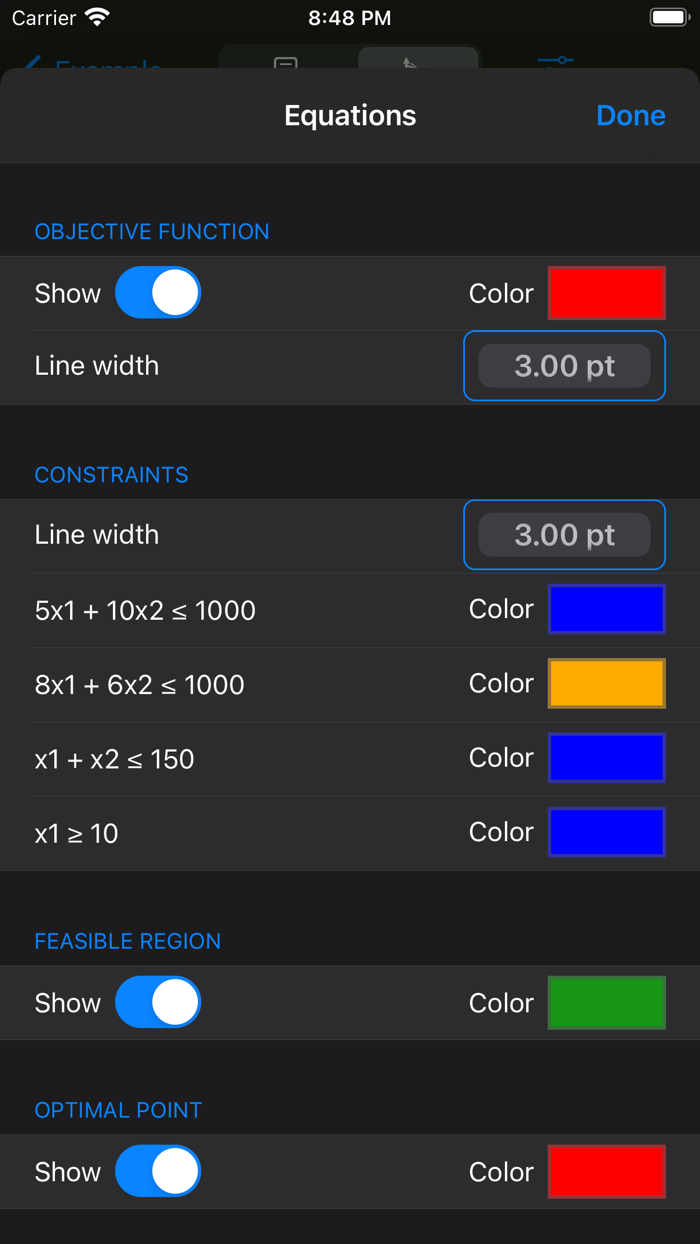Change color of x1 + x2 ≤ 150
Image resolution: width=700 pixels, height=1244 pixels.
tap(606, 758)
